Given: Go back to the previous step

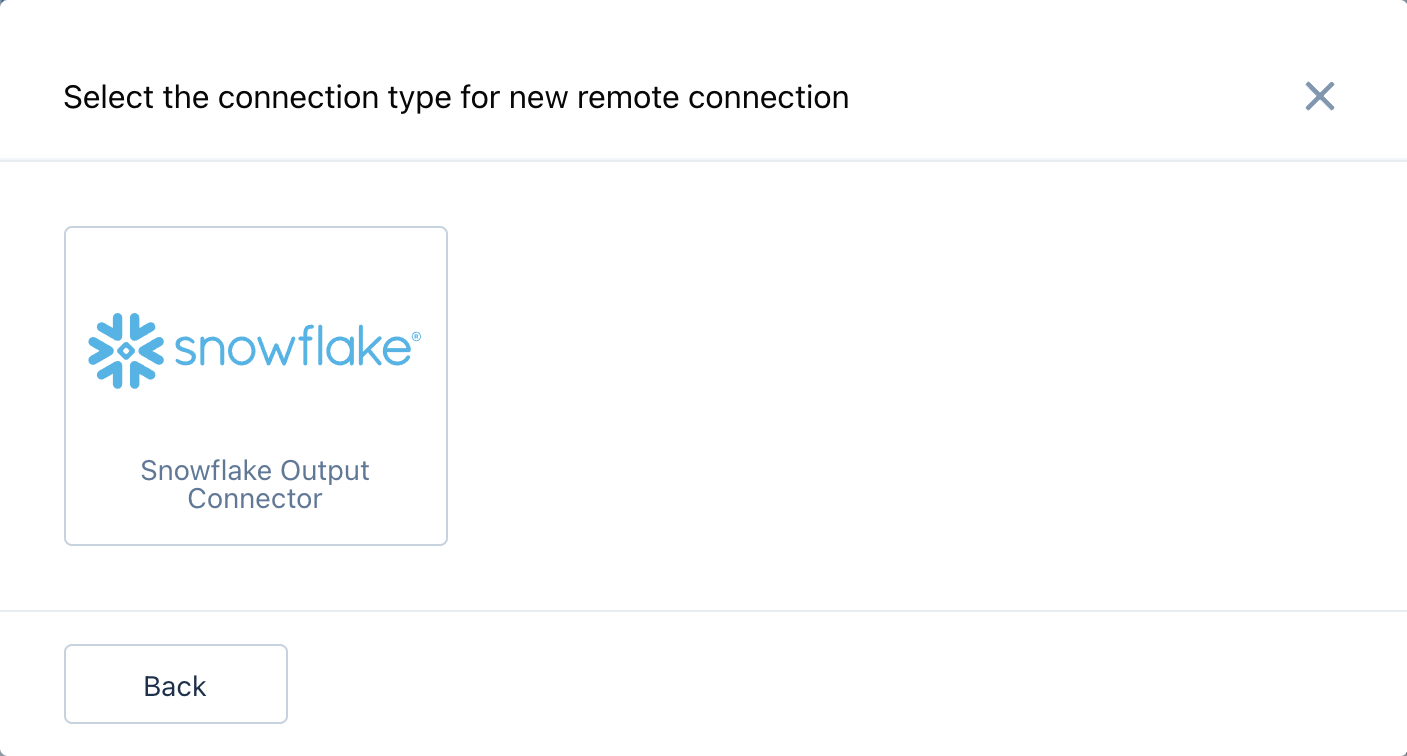Looking at the screenshot, I should click(176, 685).
